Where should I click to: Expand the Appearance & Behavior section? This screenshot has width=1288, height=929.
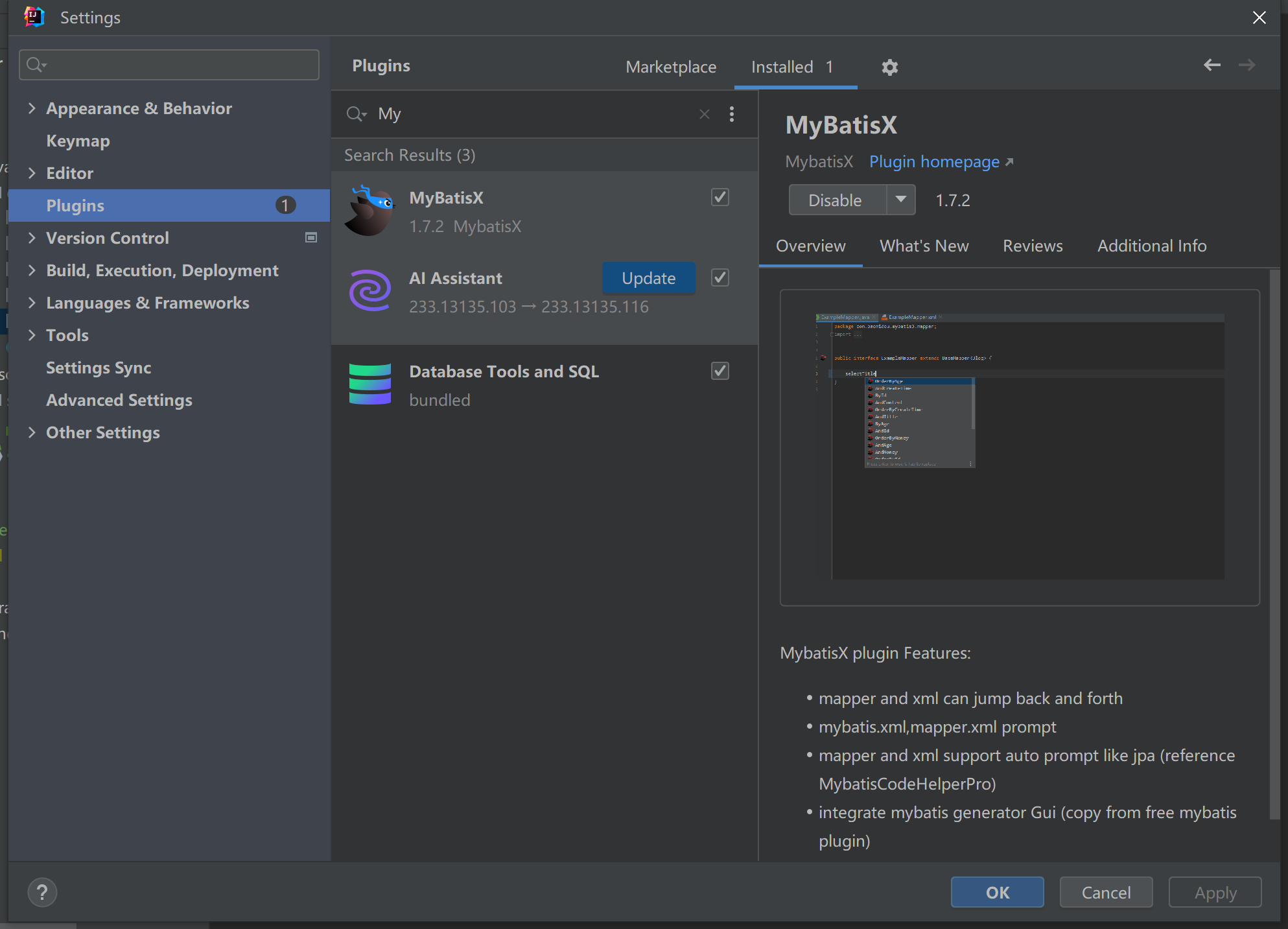coord(32,108)
